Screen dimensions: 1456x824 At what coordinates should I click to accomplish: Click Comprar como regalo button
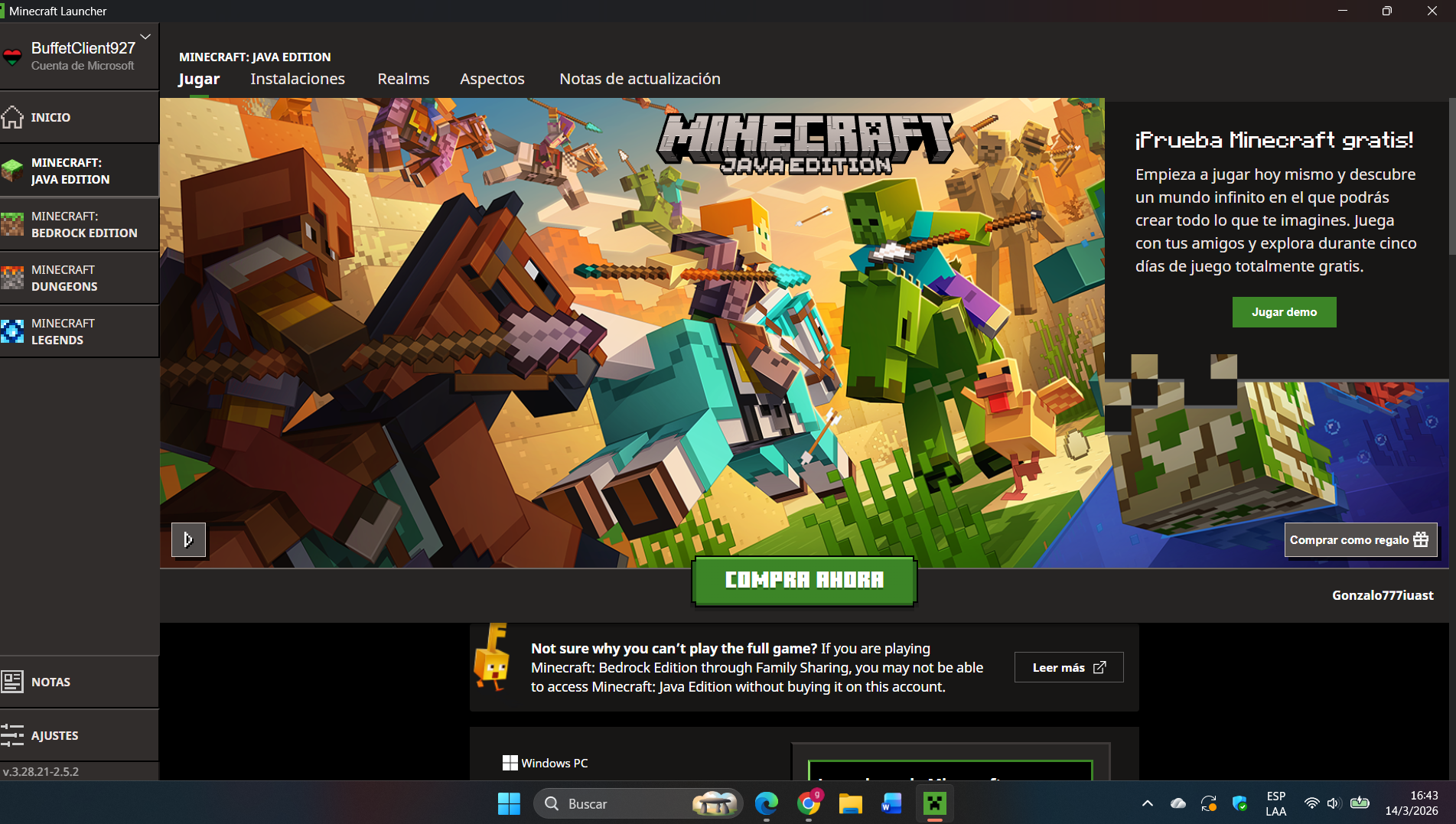[1360, 540]
